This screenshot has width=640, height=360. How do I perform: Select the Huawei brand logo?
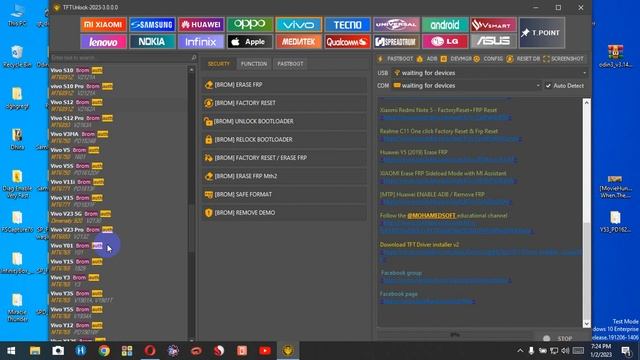coord(201,25)
